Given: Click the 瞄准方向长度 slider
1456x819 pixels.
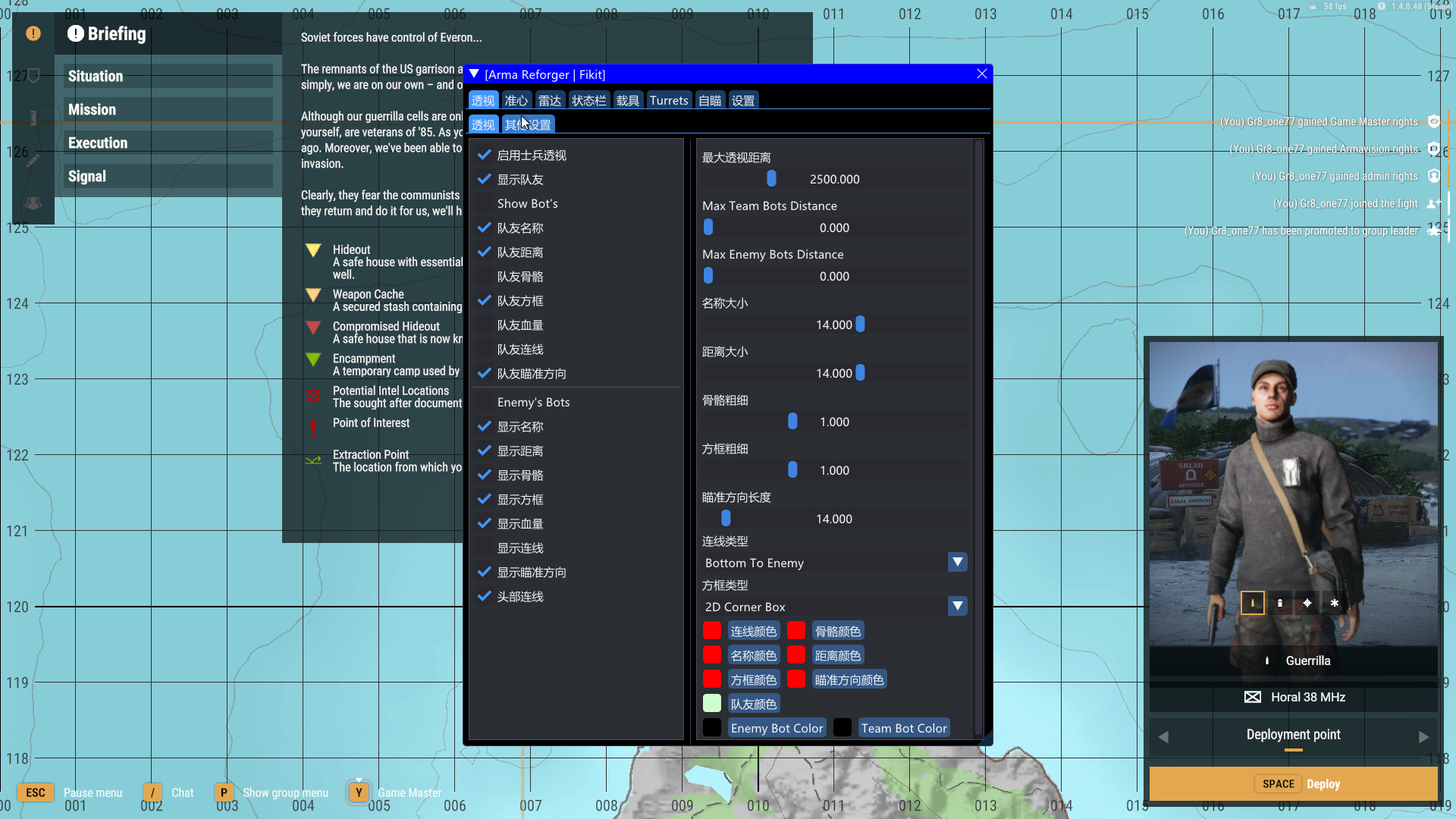Looking at the screenshot, I should [x=834, y=519].
